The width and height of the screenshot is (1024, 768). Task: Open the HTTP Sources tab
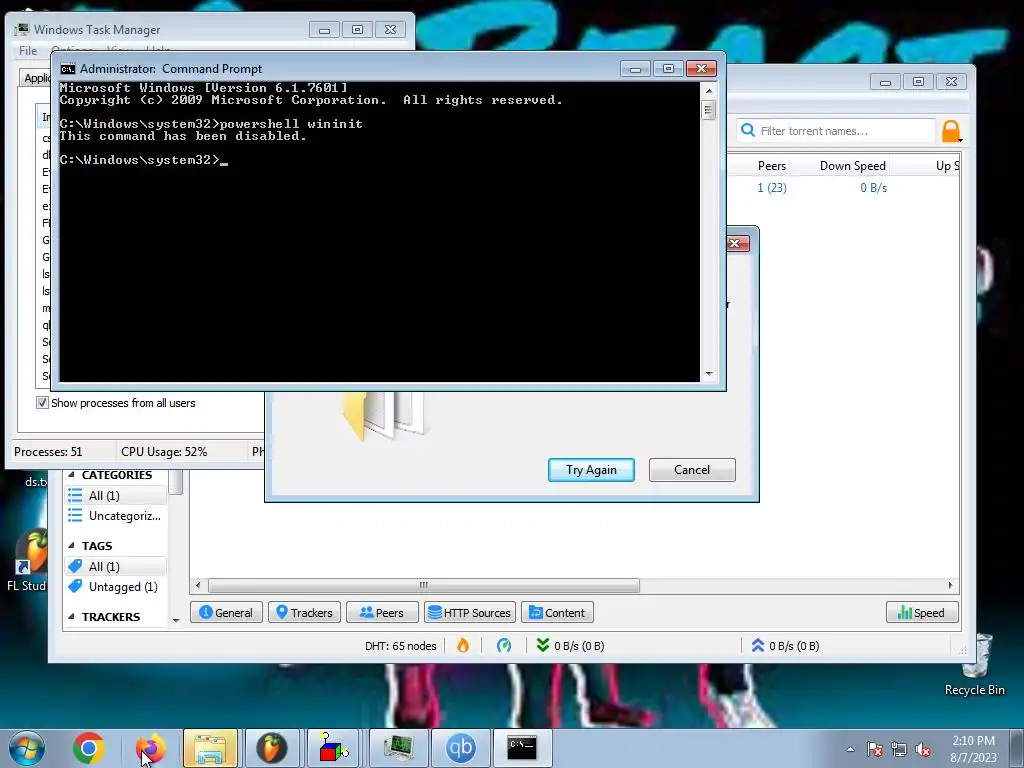click(470, 613)
